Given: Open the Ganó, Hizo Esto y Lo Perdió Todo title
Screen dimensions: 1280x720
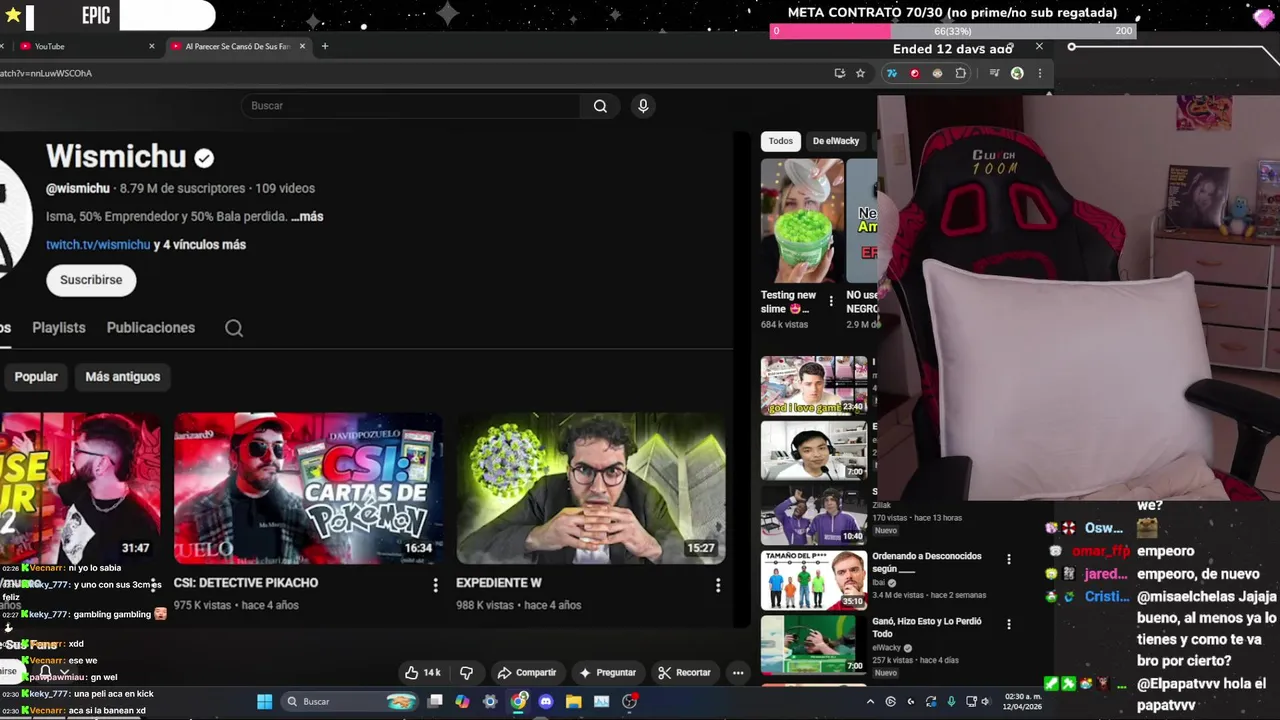Looking at the screenshot, I should click(927, 627).
